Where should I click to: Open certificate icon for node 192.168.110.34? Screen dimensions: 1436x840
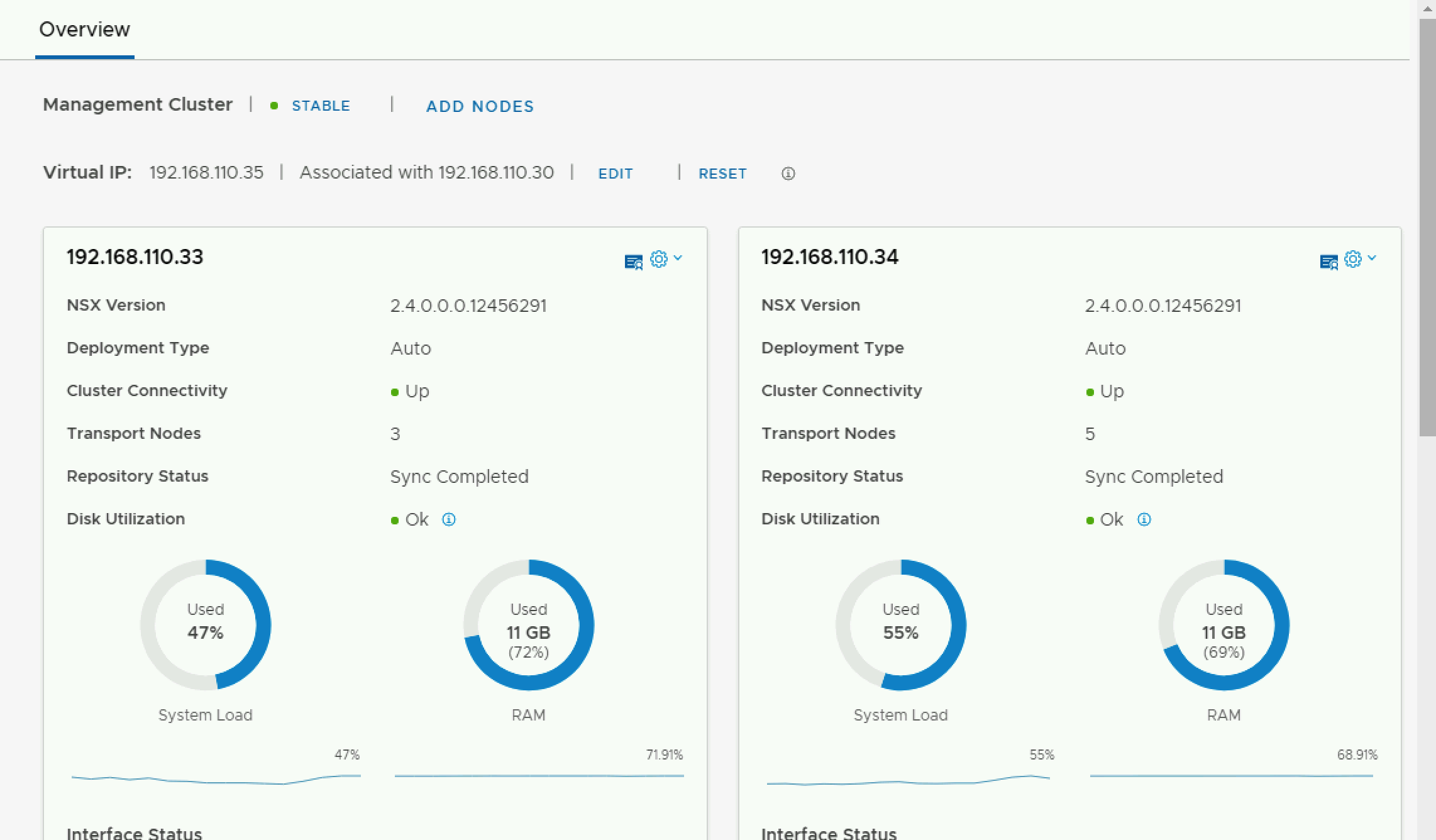pyautogui.click(x=1328, y=261)
